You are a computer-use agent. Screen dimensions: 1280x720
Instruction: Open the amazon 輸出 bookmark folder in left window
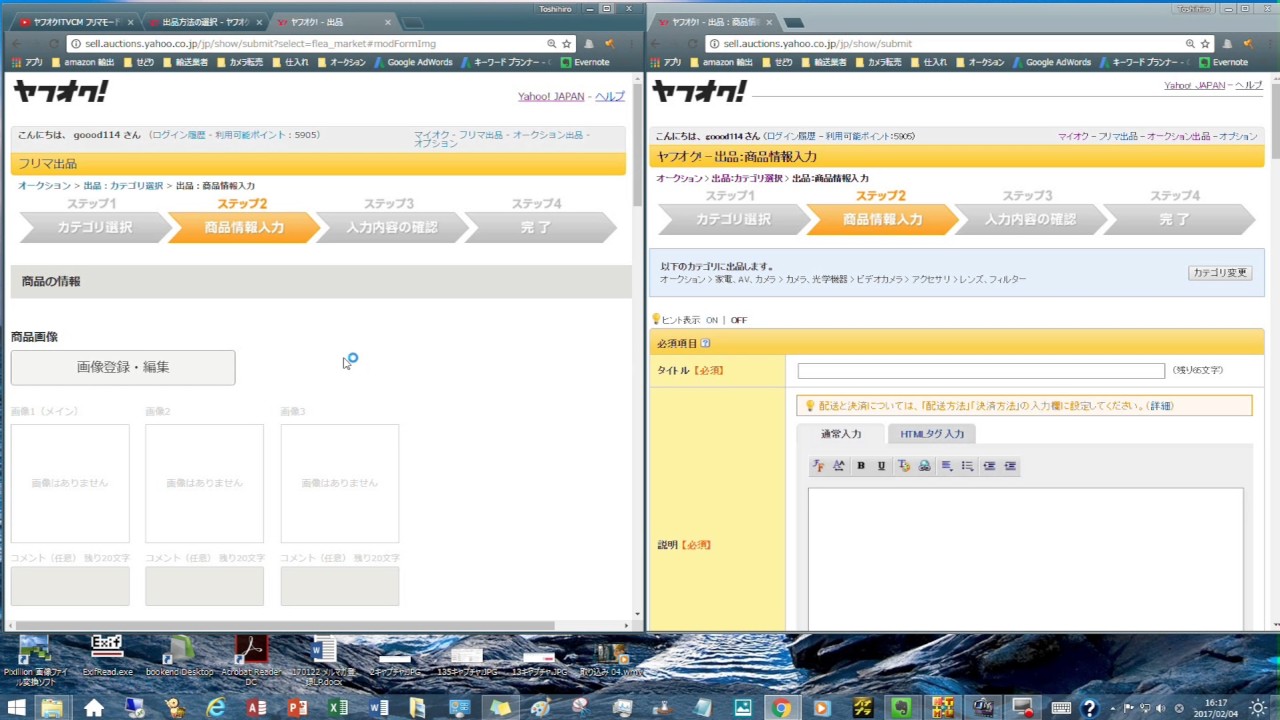coord(82,62)
